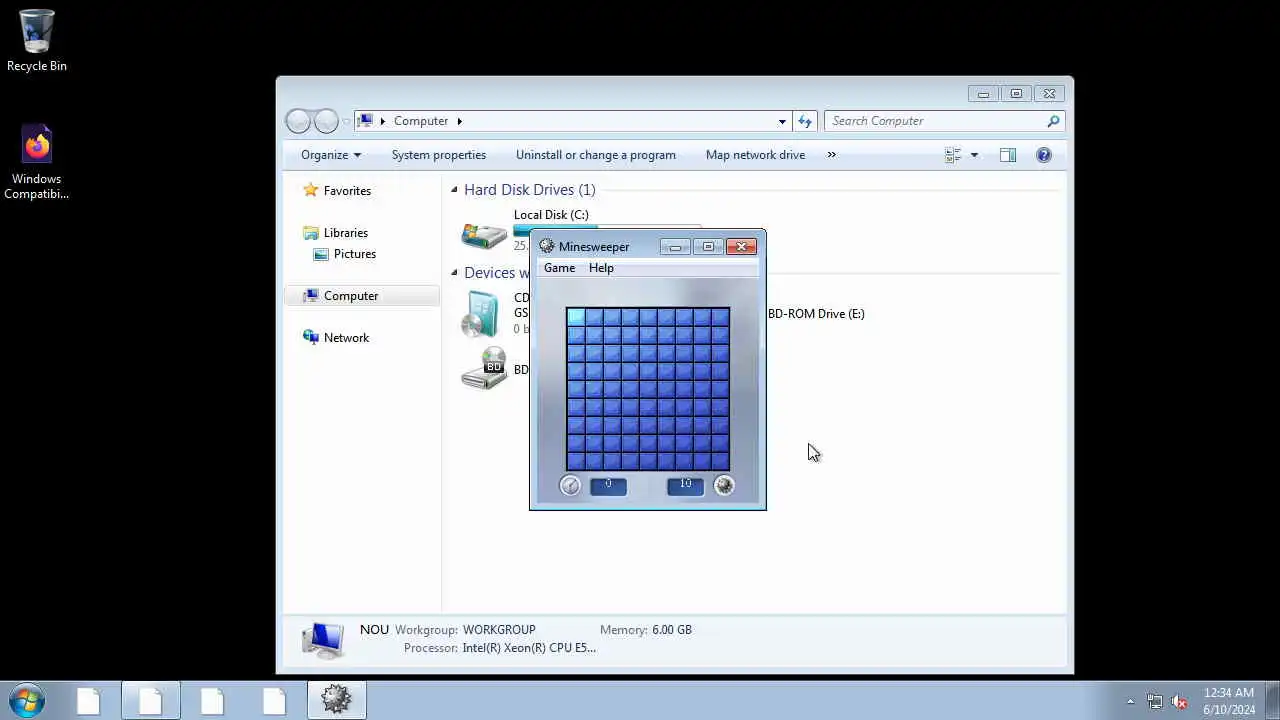The height and width of the screenshot is (720, 1280).
Task: Click System properties in Explorer toolbar
Action: pyautogui.click(x=439, y=155)
